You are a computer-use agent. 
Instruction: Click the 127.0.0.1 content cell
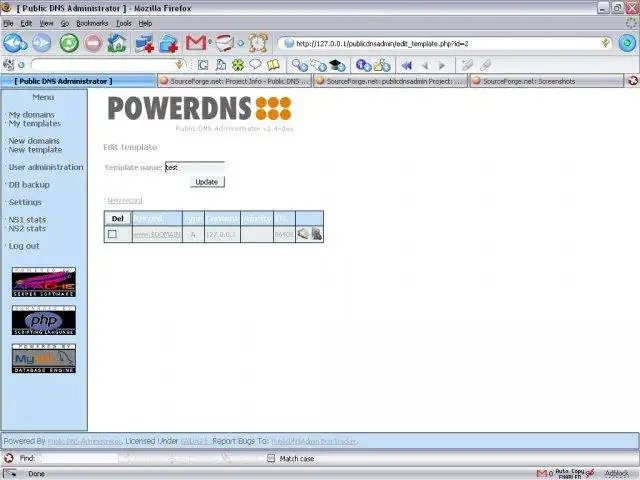(222, 234)
